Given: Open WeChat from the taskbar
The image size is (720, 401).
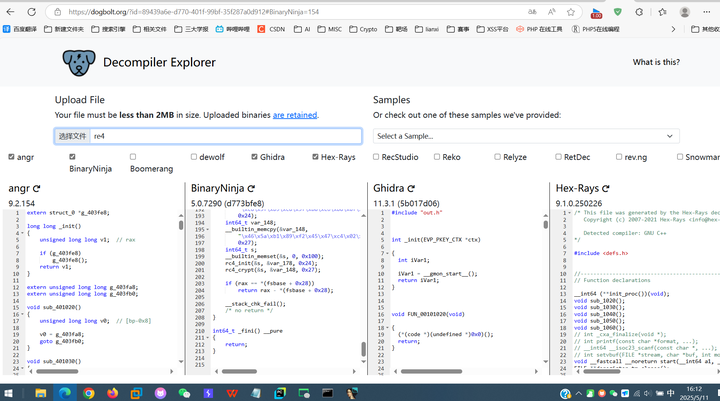Looking at the screenshot, I should point(184,393).
